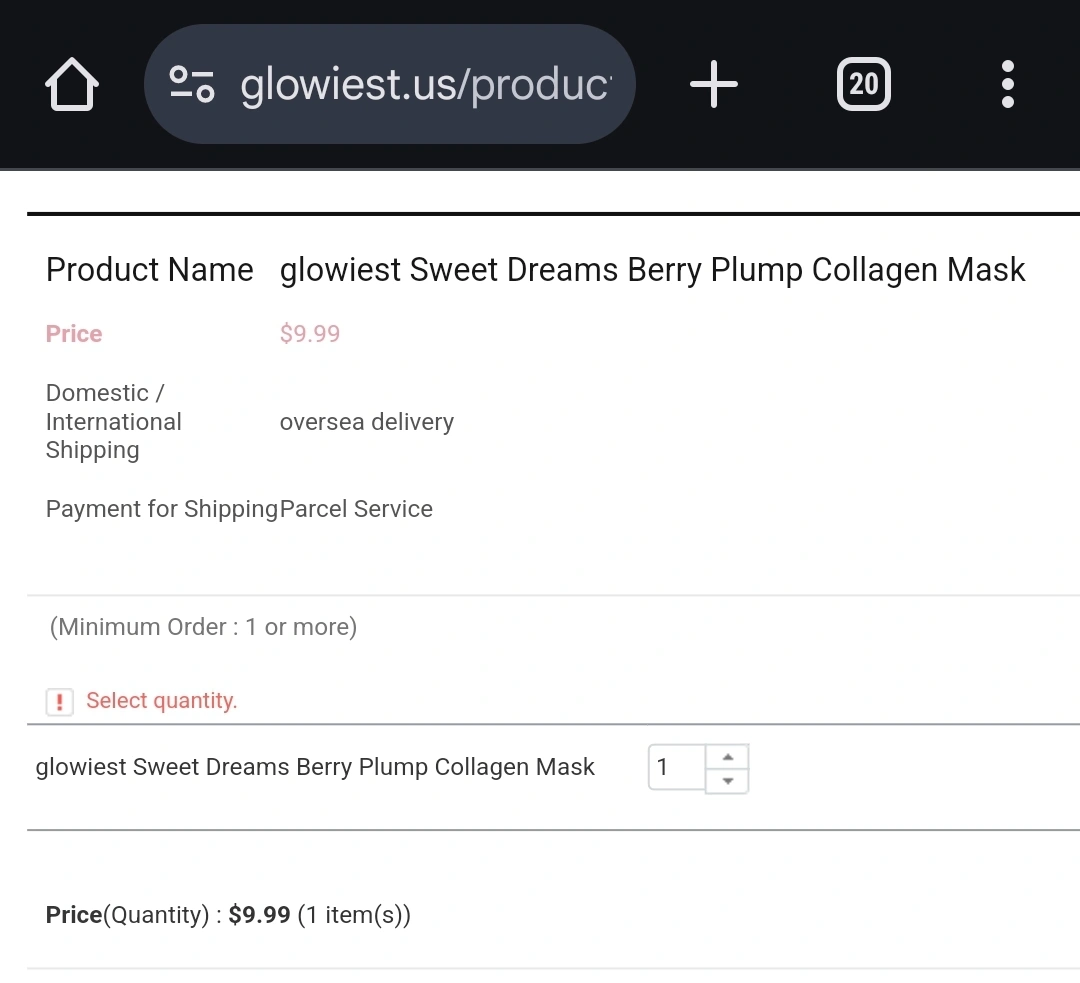The width and height of the screenshot is (1080, 983).
Task: Click the product name in quantity row
Action: click(315, 767)
